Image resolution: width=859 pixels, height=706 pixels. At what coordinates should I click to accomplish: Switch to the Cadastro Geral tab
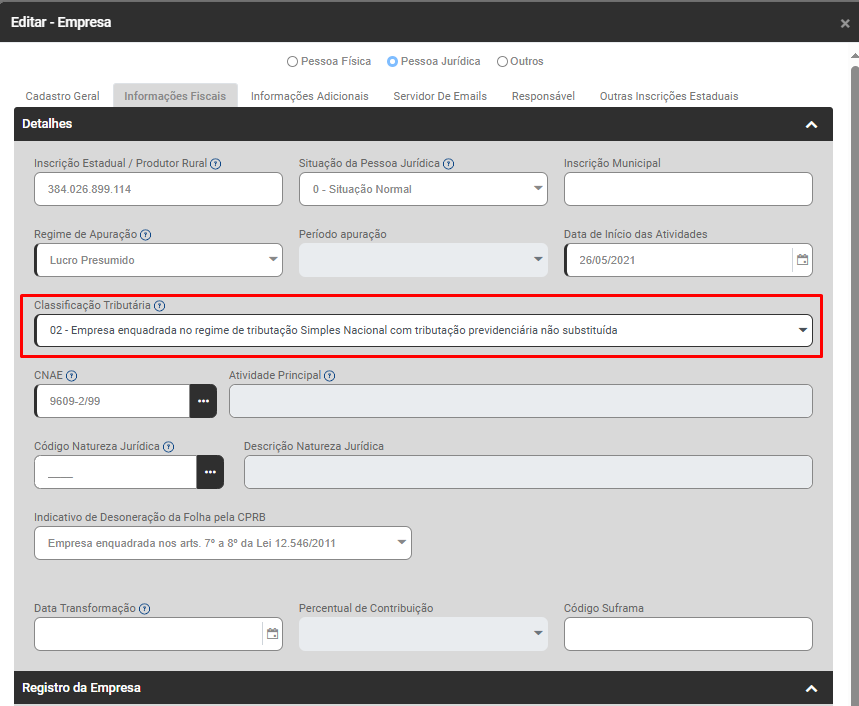coord(62,97)
